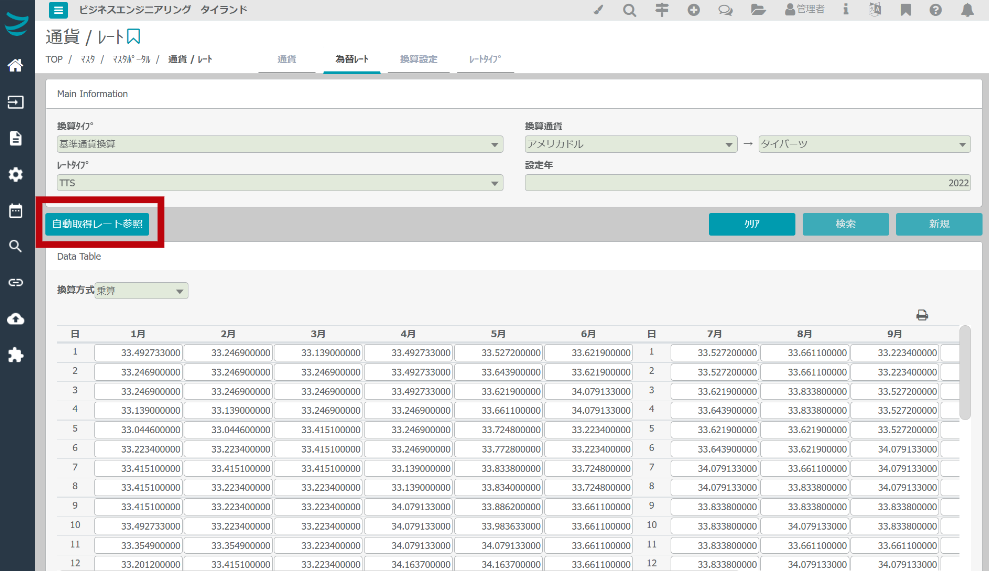Open the hamburger menu button
The height and width of the screenshot is (571, 989).
[x=58, y=9]
